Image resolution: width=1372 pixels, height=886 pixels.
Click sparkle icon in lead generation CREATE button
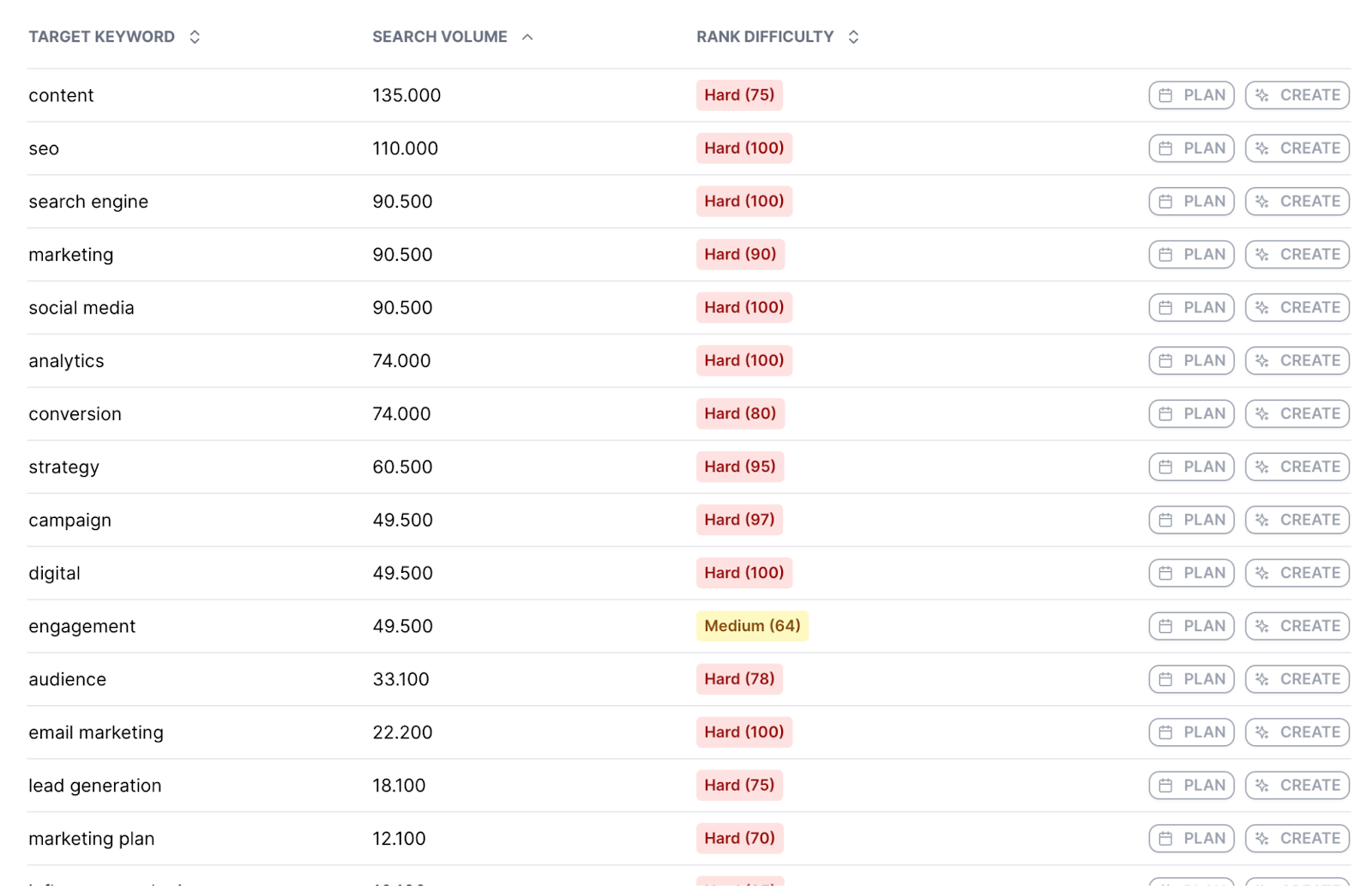point(1261,786)
